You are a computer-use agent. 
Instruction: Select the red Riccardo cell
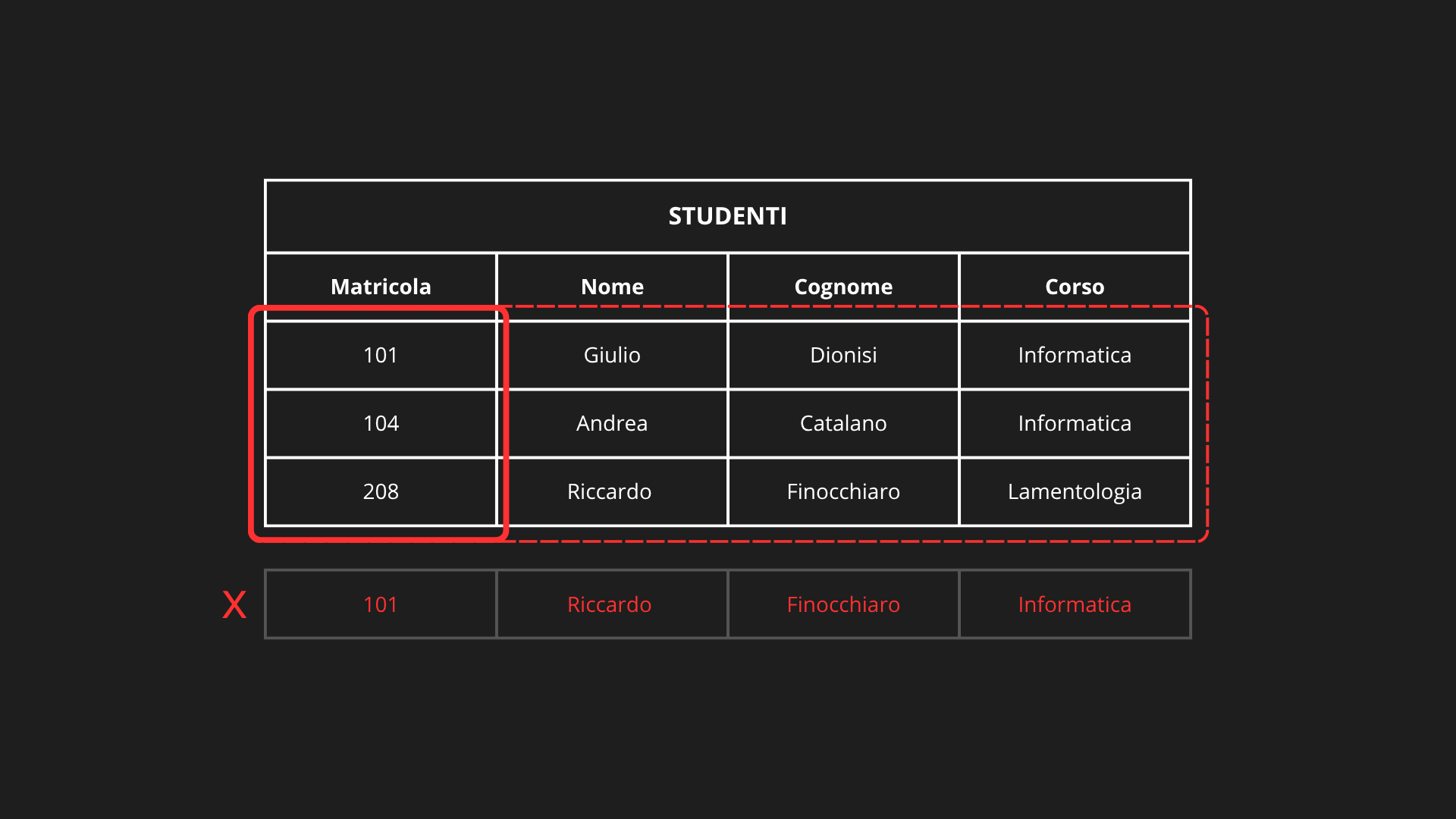[x=610, y=604]
